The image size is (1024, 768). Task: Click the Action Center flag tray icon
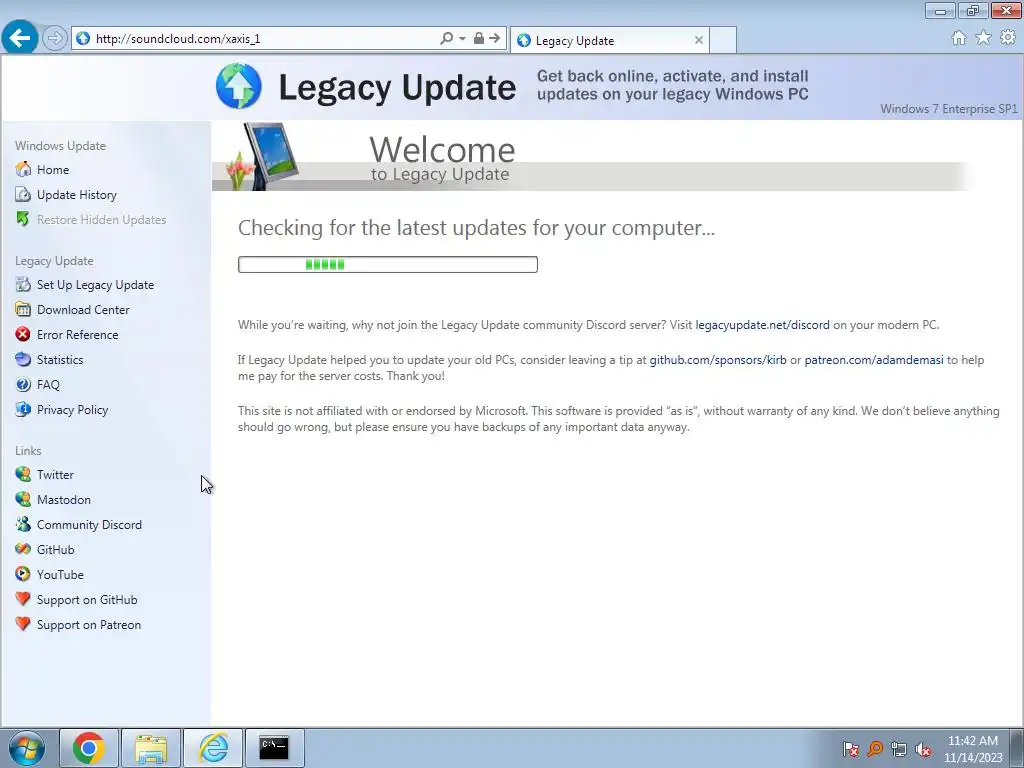[850, 749]
